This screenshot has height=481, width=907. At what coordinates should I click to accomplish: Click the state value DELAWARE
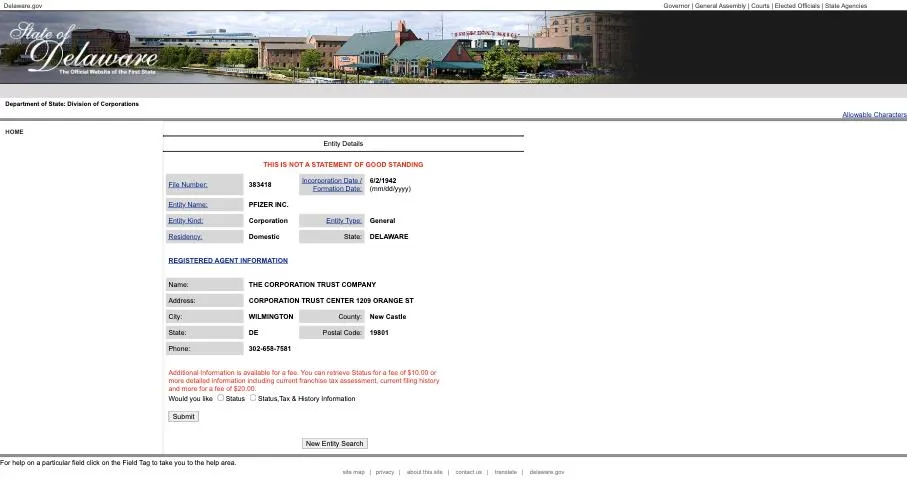coord(389,236)
